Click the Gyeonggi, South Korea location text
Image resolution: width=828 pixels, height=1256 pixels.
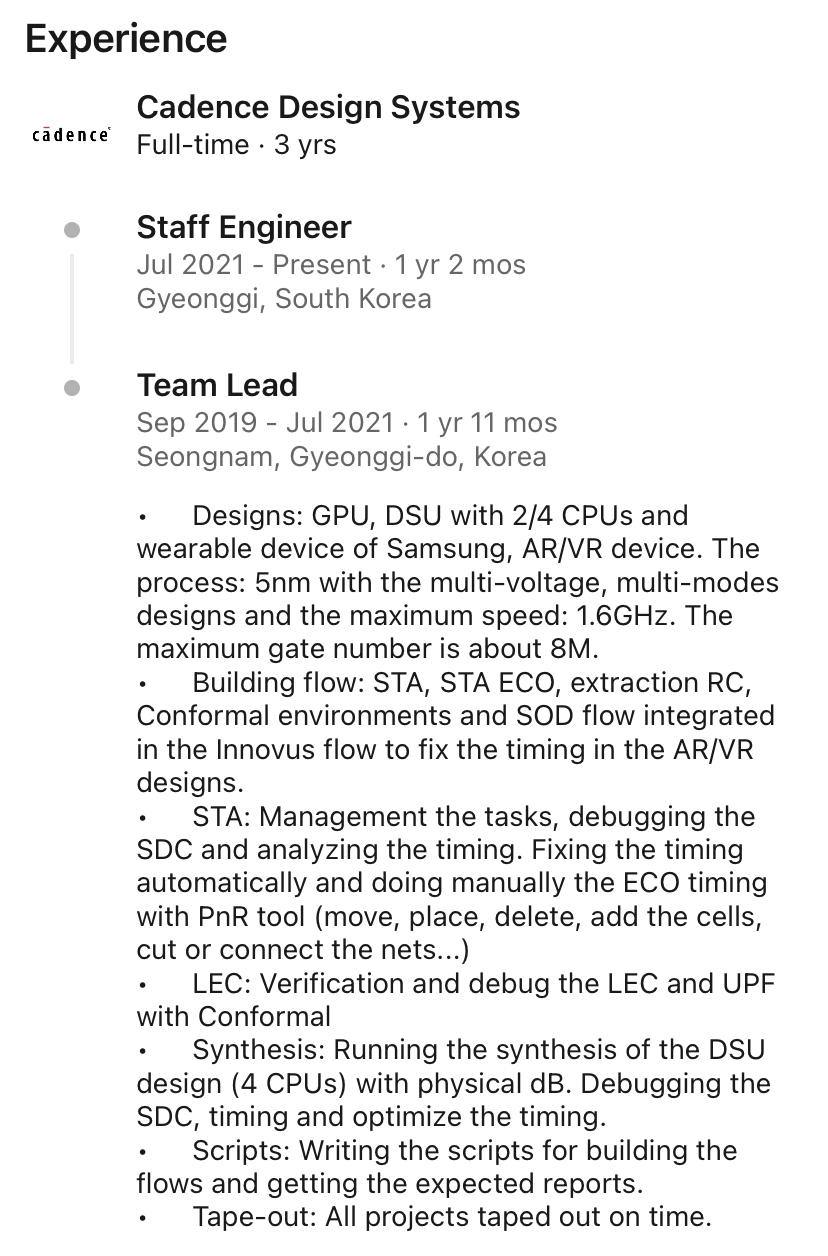tap(284, 299)
